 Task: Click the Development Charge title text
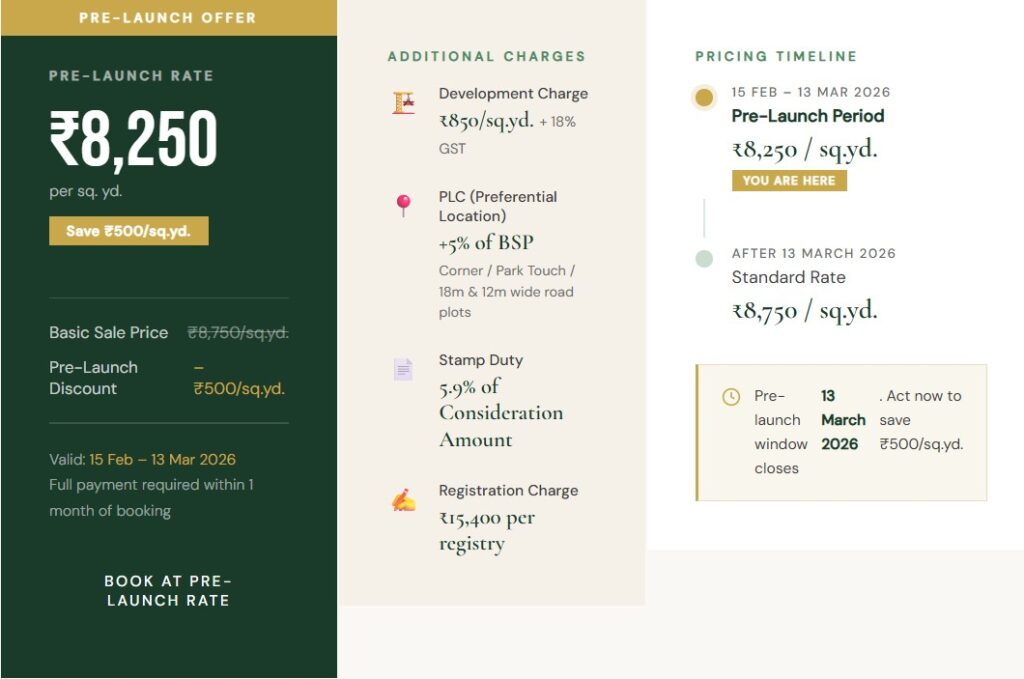click(x=513, y=94)
